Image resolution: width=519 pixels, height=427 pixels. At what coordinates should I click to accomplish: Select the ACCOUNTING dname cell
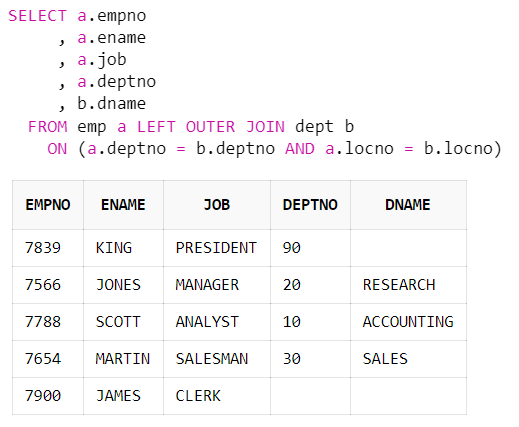point(408,322)
